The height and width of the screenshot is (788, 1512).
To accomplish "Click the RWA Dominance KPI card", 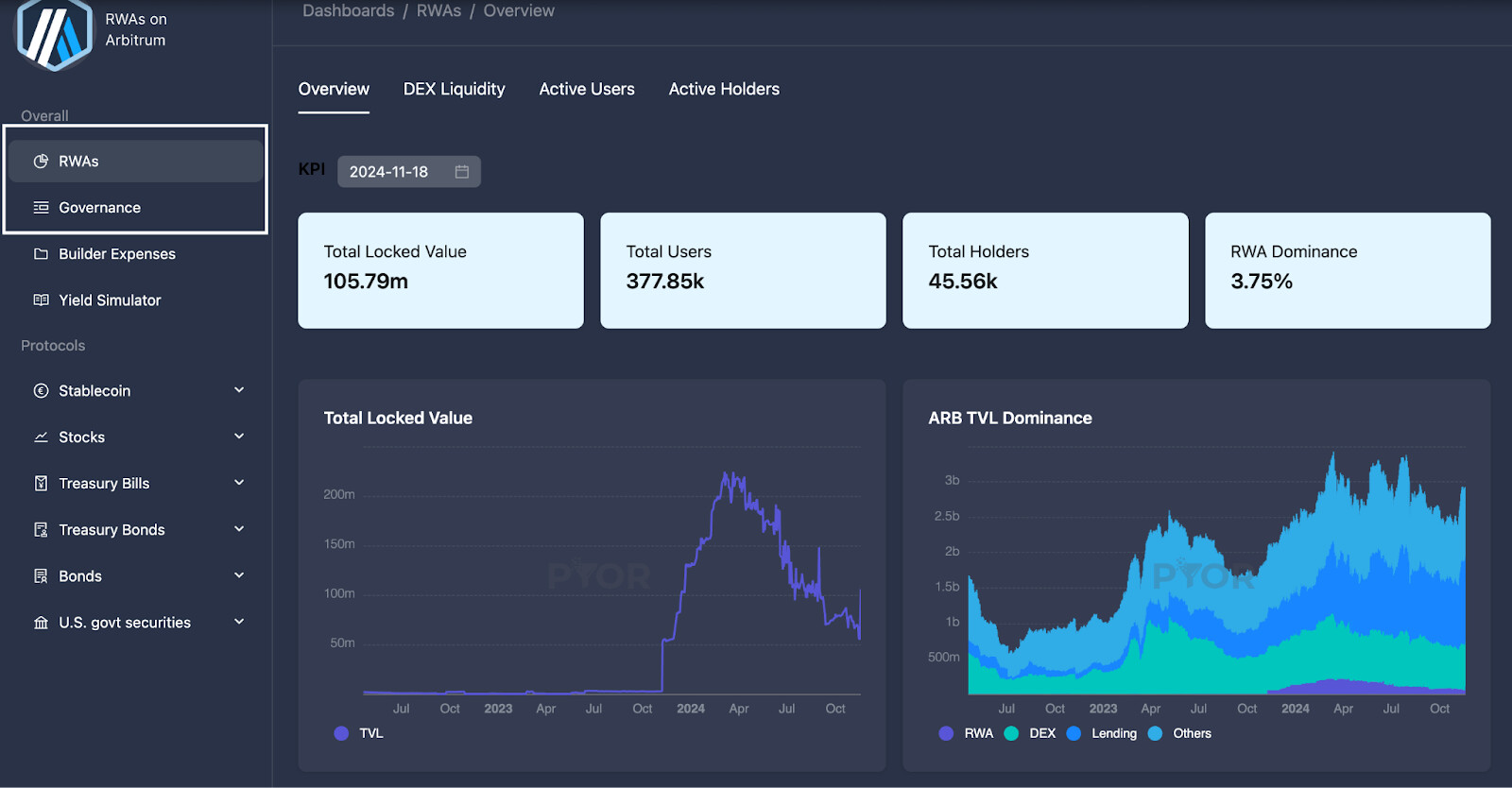I will point(1348,270).
